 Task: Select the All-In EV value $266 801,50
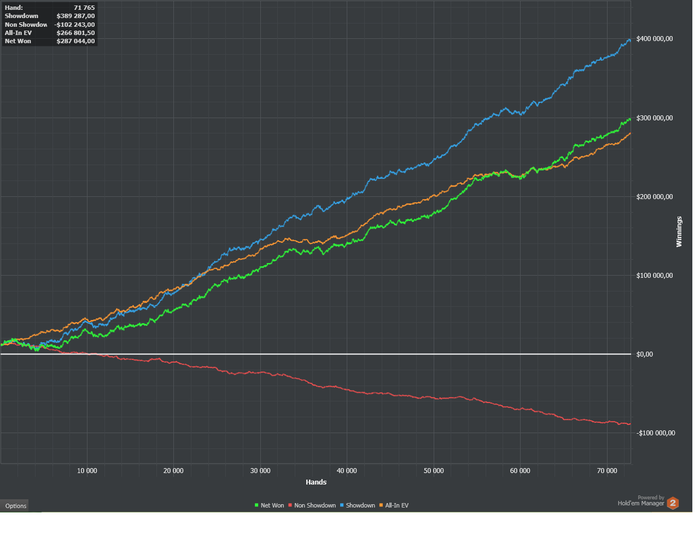click(x=76, y=33)
